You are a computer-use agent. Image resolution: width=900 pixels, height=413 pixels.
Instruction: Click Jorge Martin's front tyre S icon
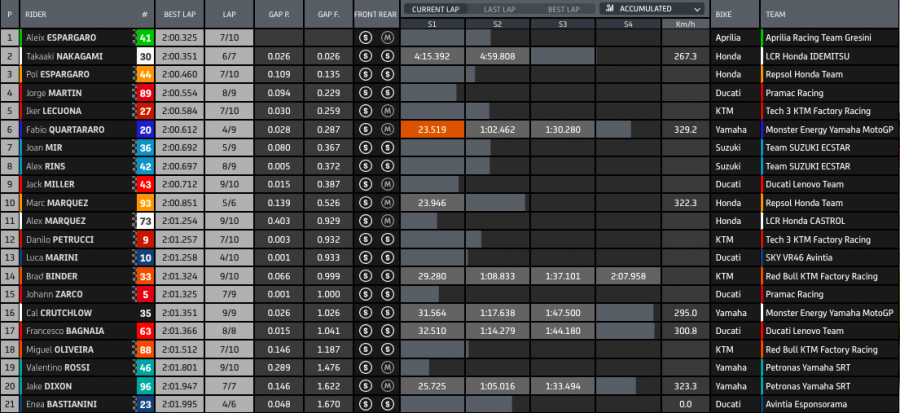(x=364, y=93)
